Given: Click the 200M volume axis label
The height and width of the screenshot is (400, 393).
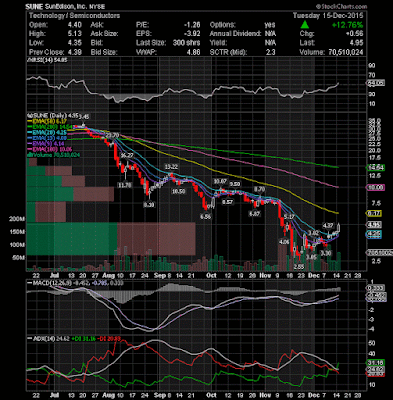Looking at the screenshot, I should 17,219.
